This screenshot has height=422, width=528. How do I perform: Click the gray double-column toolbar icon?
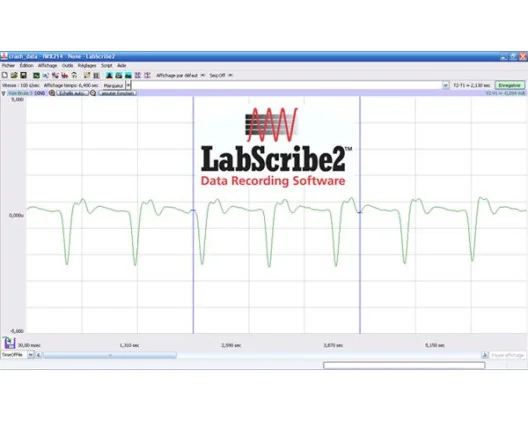pos(96,75)
